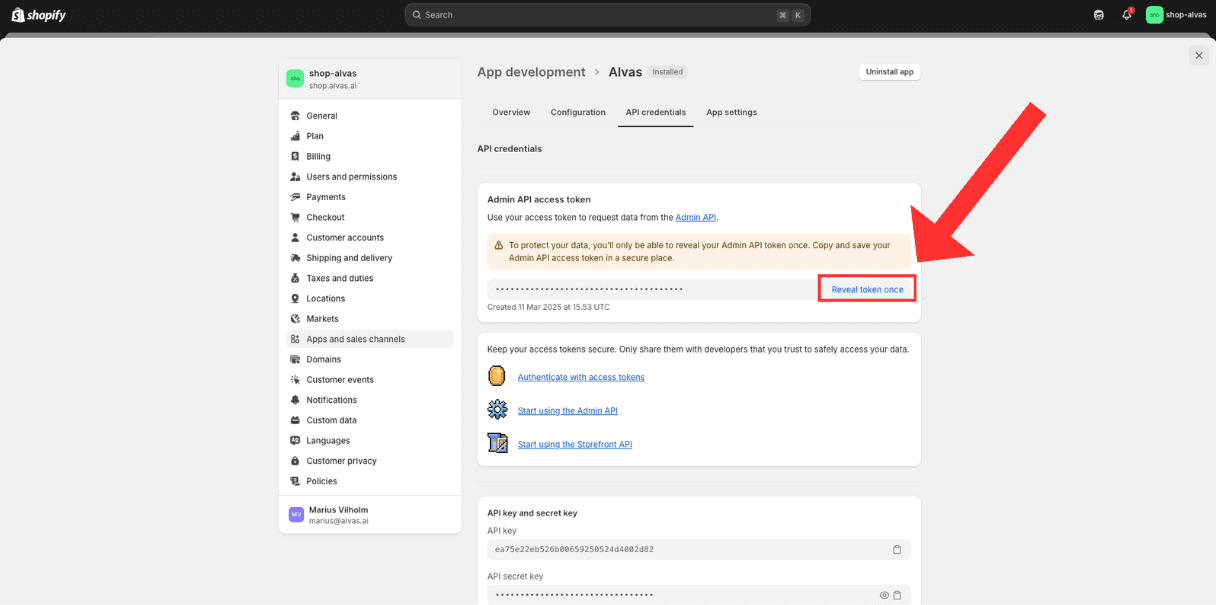Click the Alvas app name in the breadcrumb
Screen dimensions: 1216x605
pyautogui.click(x=625, y=72)
